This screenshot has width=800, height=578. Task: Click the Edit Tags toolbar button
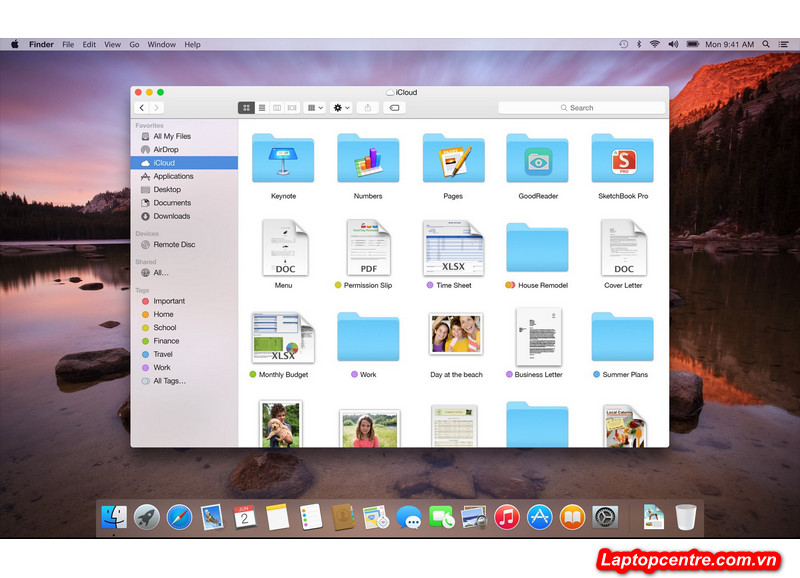[394, 108]
